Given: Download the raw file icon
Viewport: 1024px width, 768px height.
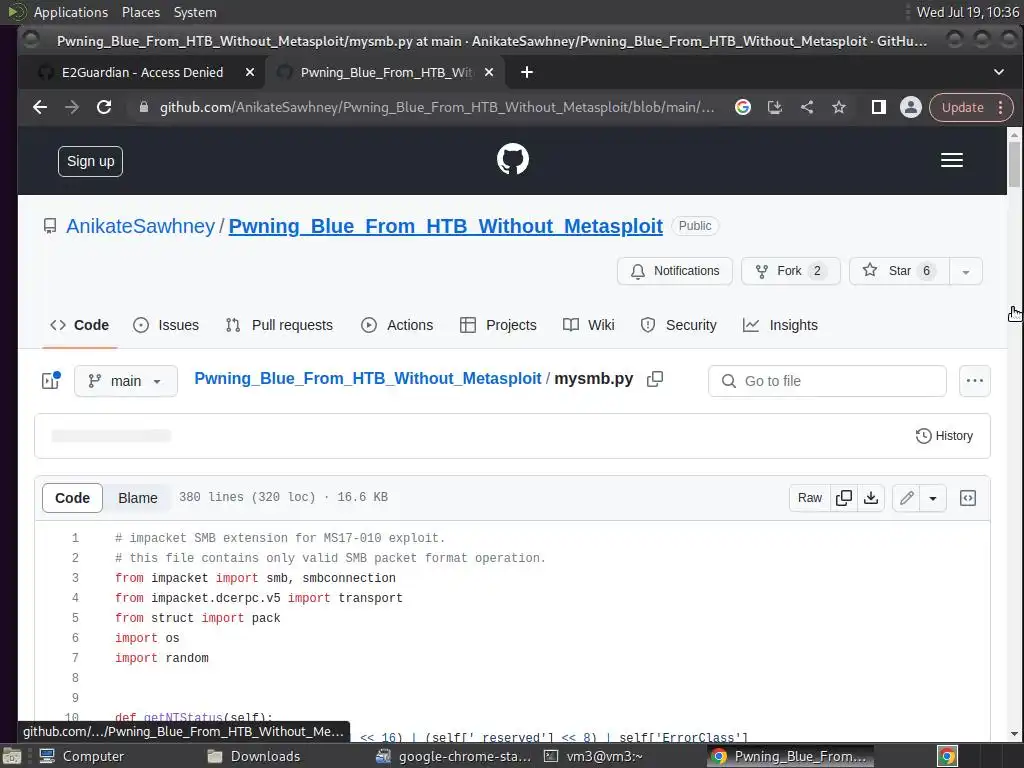Looking at the screenshot, I should 871,498.
